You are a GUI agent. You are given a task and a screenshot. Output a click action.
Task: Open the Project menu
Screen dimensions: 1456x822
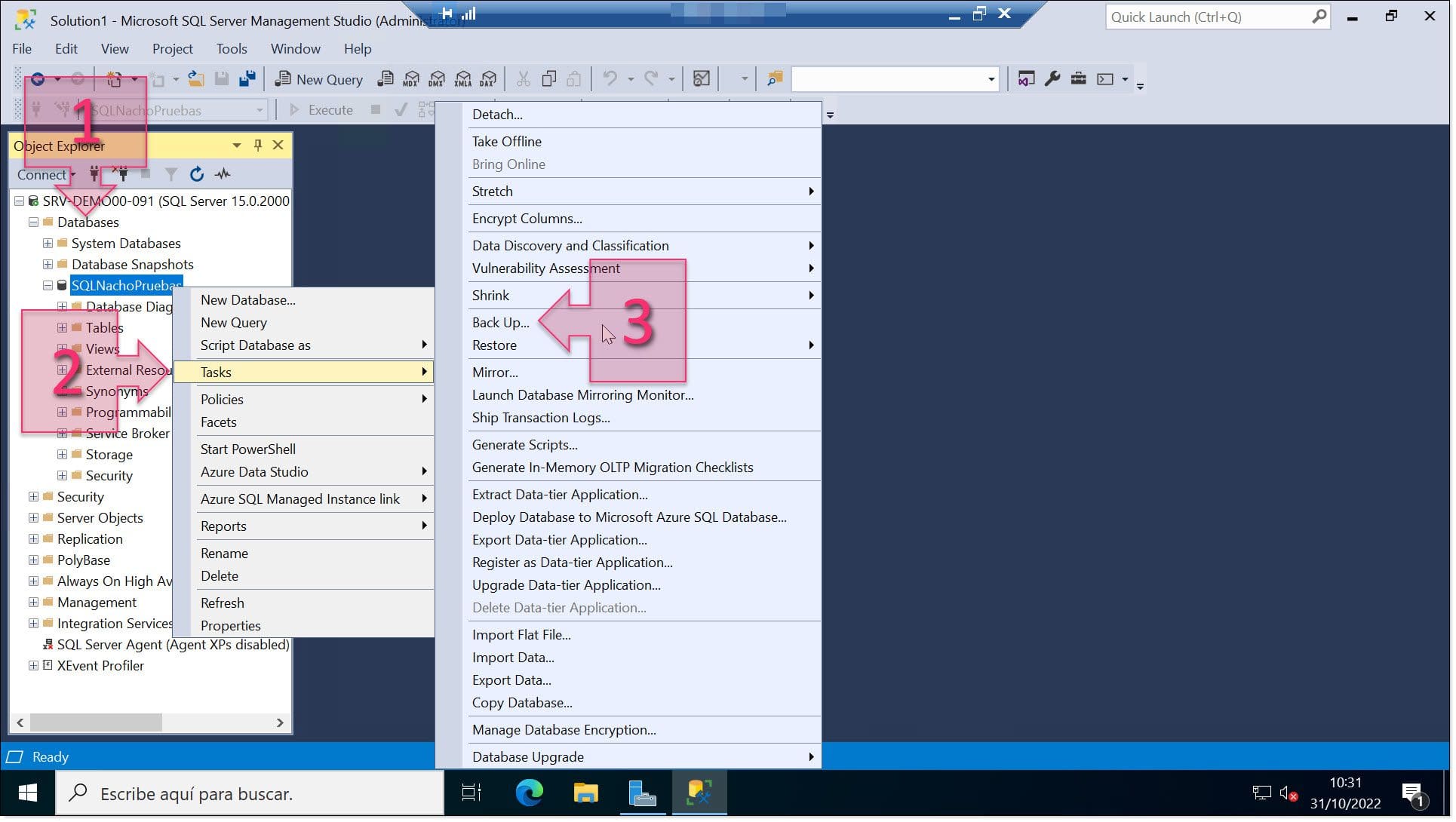[x=173, y=49]
